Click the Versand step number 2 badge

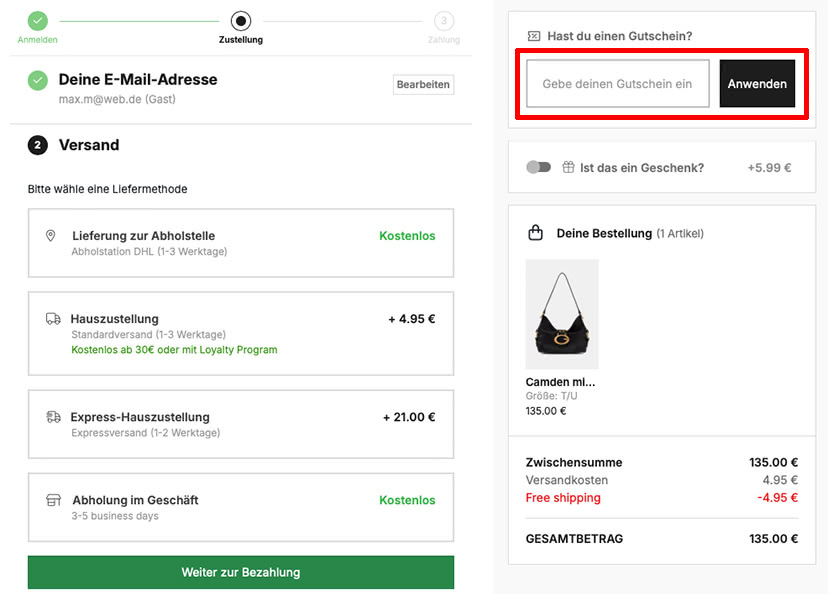pyautogui.click(x=37, y=145)
